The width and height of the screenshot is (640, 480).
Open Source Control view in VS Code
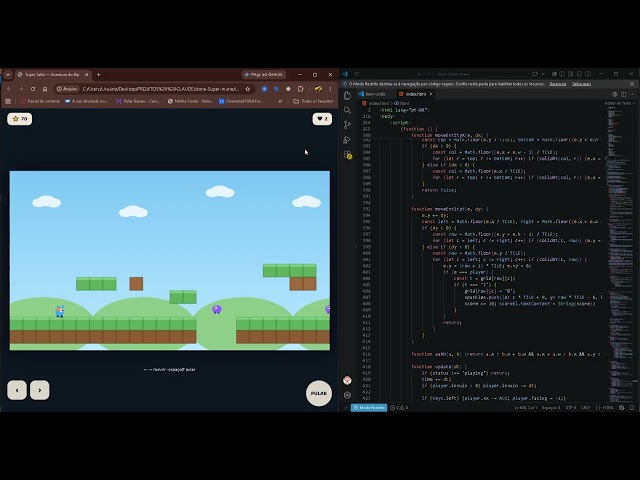[x=347, y=125]
